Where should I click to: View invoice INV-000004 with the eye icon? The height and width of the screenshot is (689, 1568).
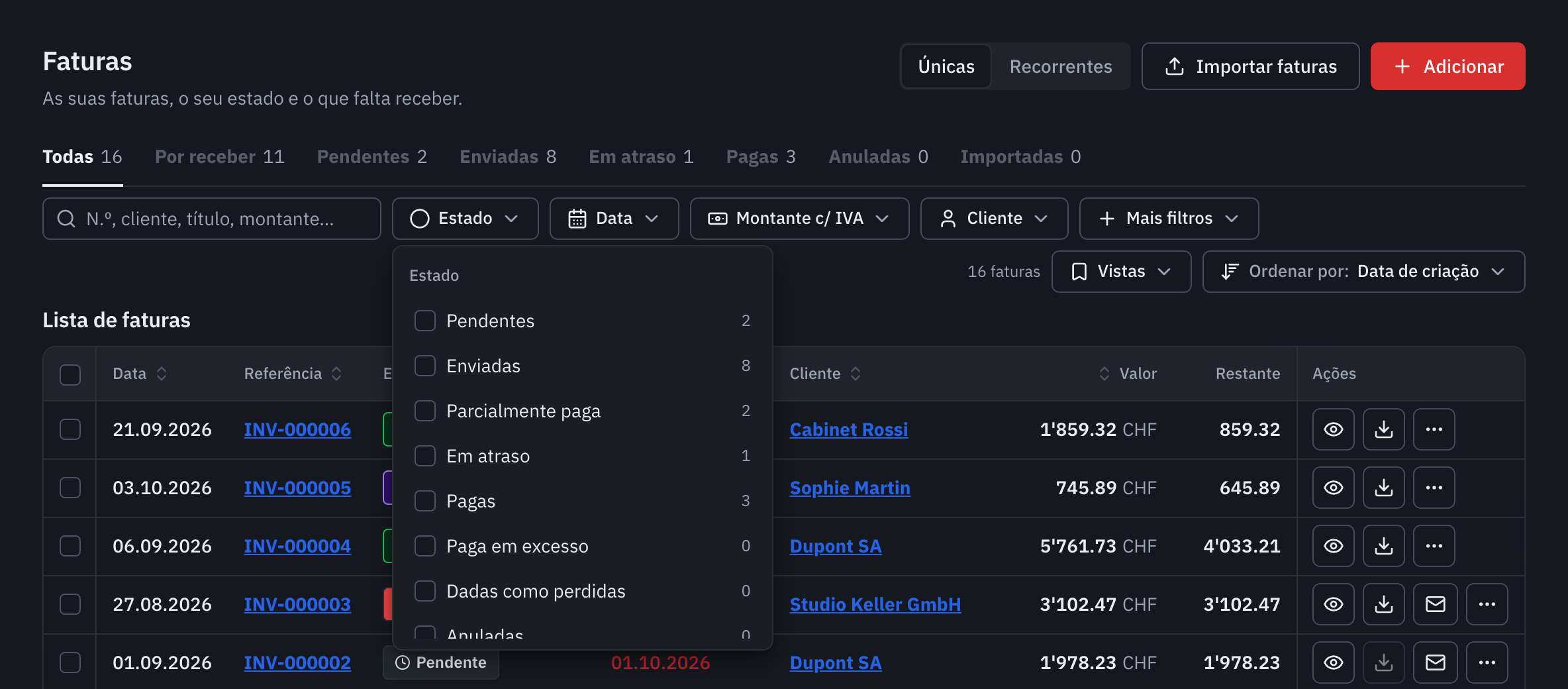[1333, 546]
